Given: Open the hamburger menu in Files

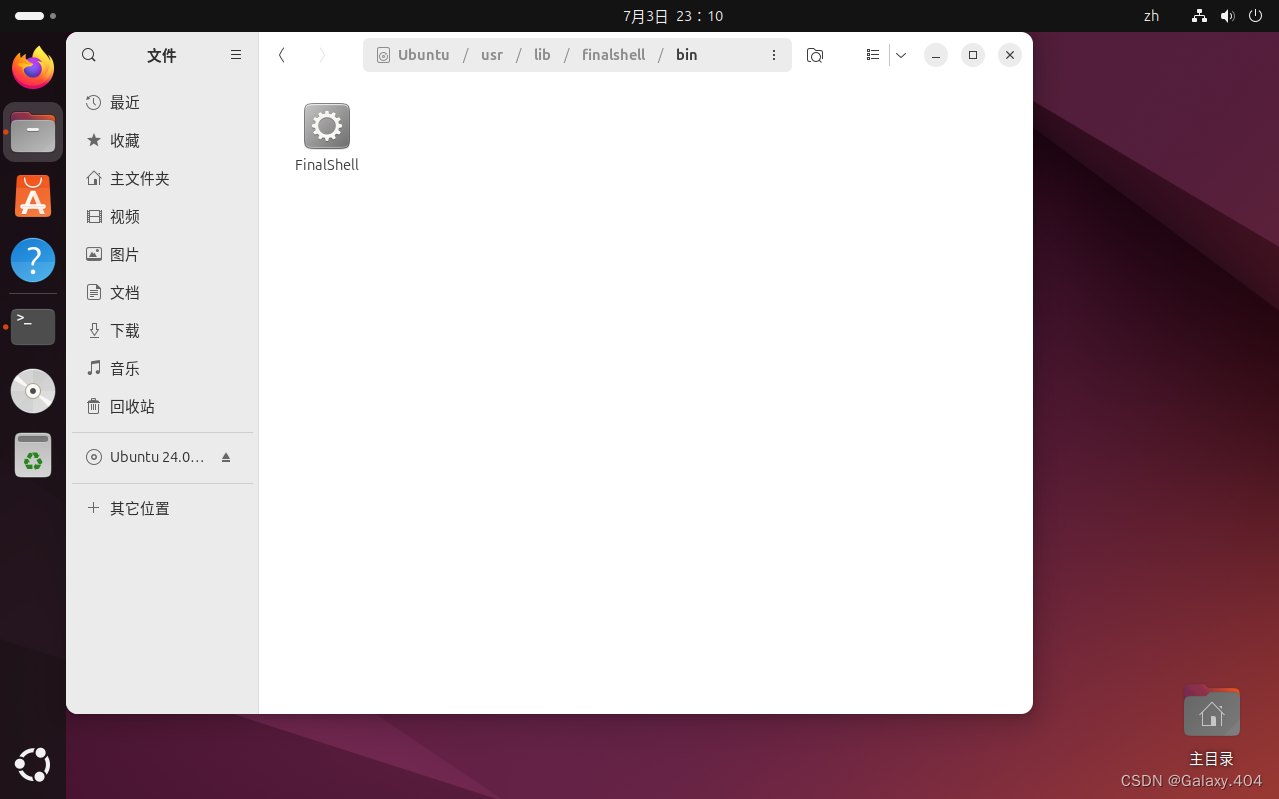Looking at the screenshot, I should tap(235, 55).
